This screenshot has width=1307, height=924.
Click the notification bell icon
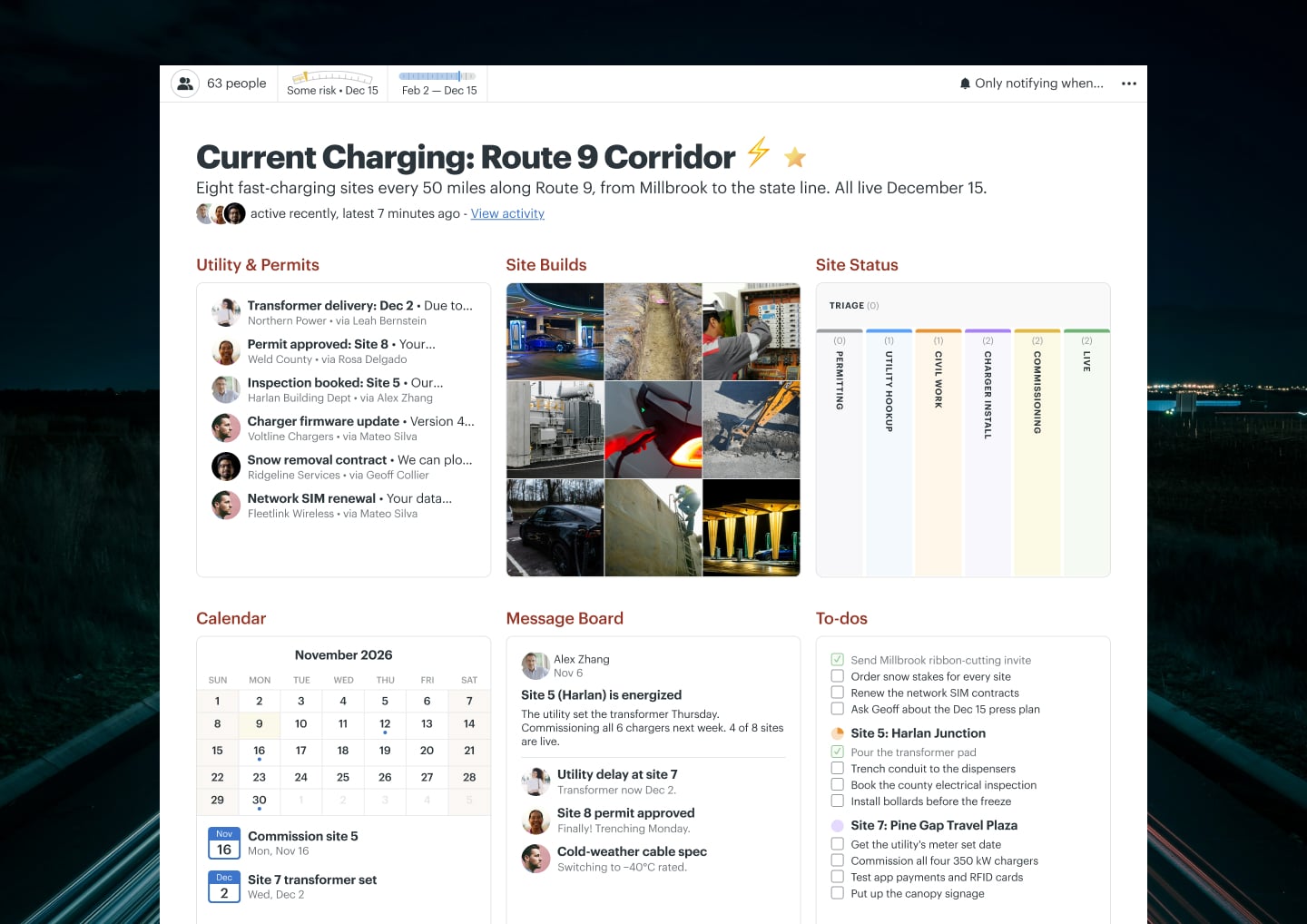coord(965,84)
